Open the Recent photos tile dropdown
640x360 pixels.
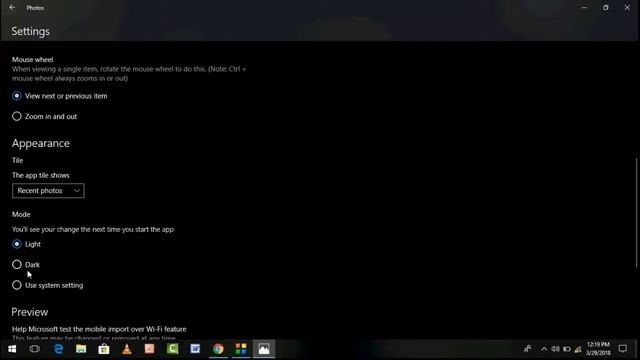(x=48, y=191)
